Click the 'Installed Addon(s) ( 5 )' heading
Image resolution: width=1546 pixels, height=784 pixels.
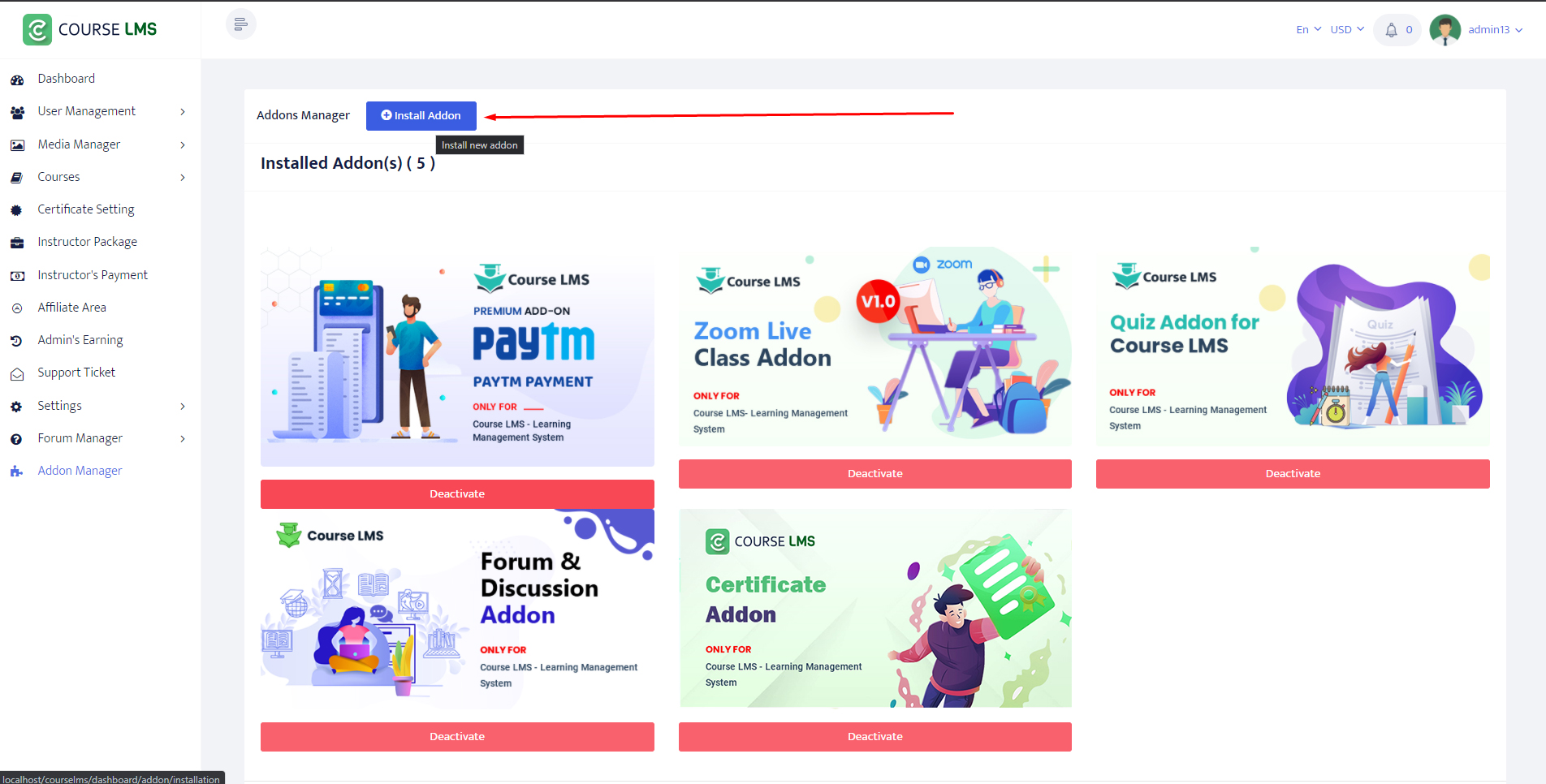(348, 163)
